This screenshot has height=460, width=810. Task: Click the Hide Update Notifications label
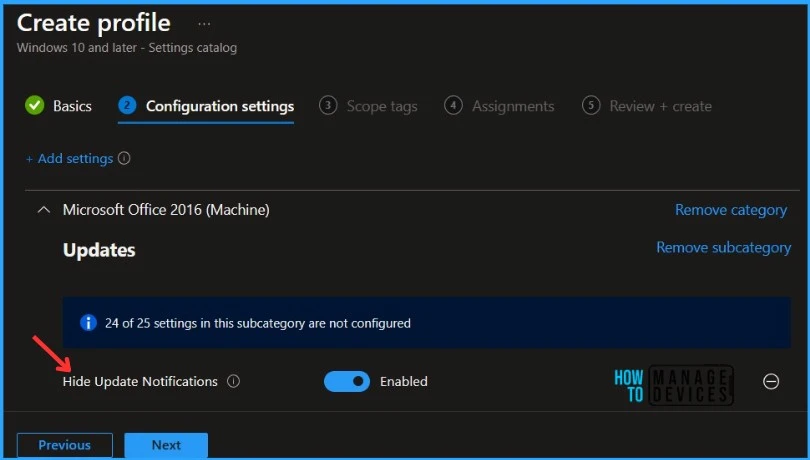(140, 381)
